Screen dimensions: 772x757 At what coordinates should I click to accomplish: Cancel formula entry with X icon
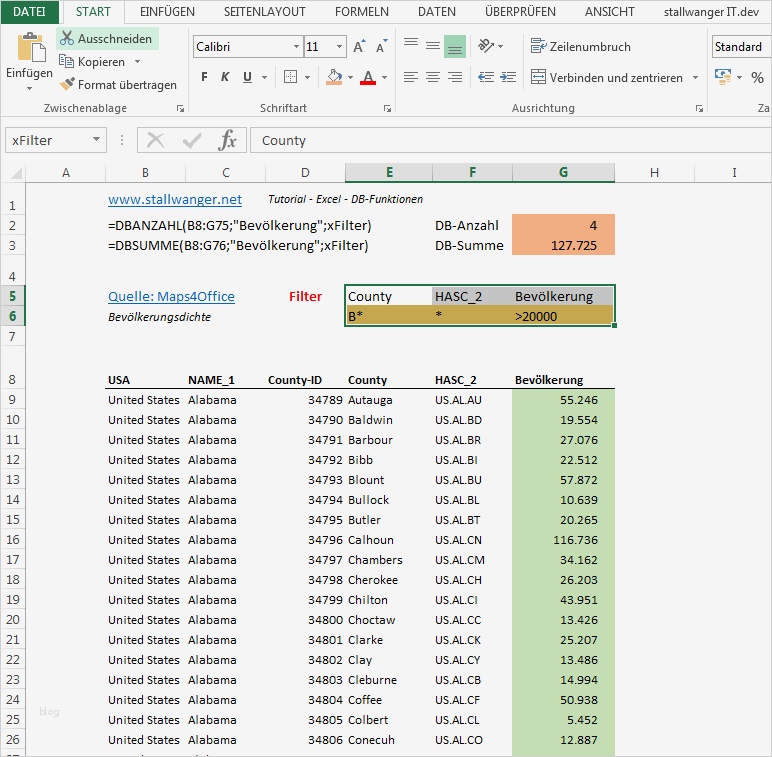pyautogui.click(x=156, y=141)
